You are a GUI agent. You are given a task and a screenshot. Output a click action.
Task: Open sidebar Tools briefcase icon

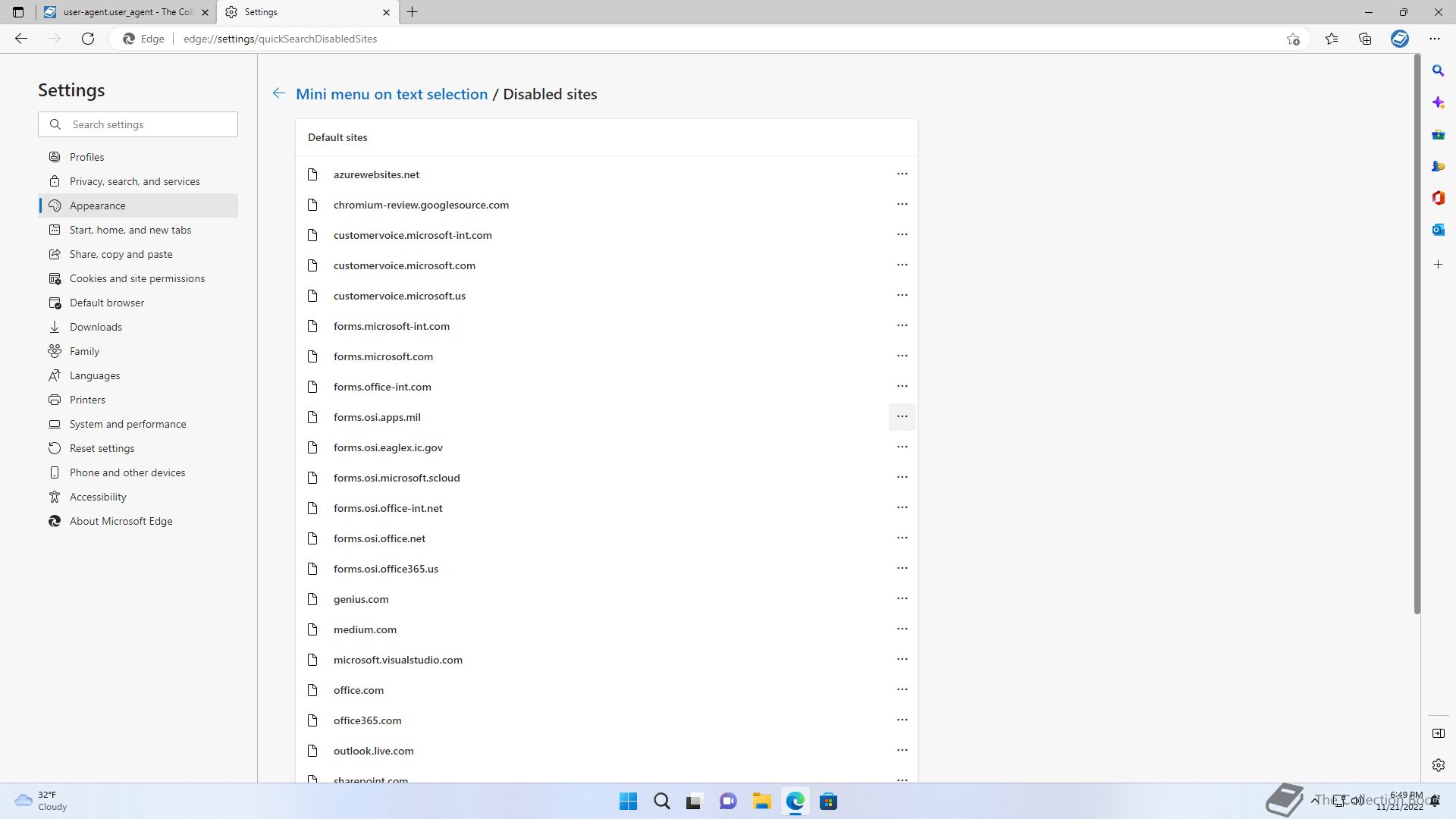click(1439, 134)
